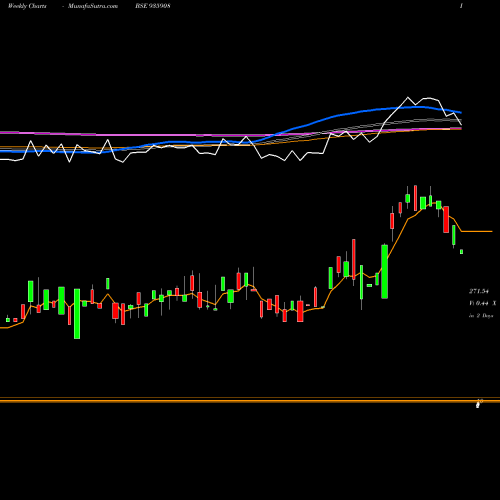
Task: Click the 'BSE 935998' symbol label
Action: (153, 6)
